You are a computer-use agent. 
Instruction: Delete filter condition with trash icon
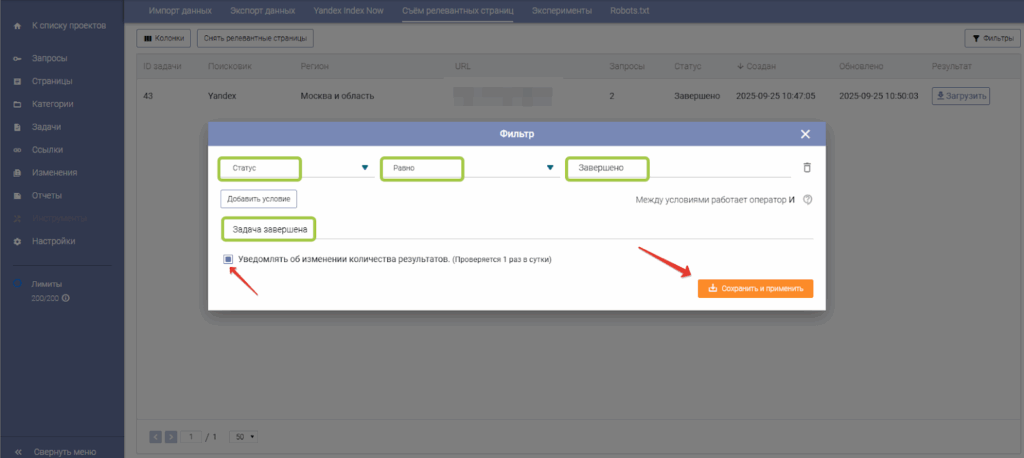[807, 168]
